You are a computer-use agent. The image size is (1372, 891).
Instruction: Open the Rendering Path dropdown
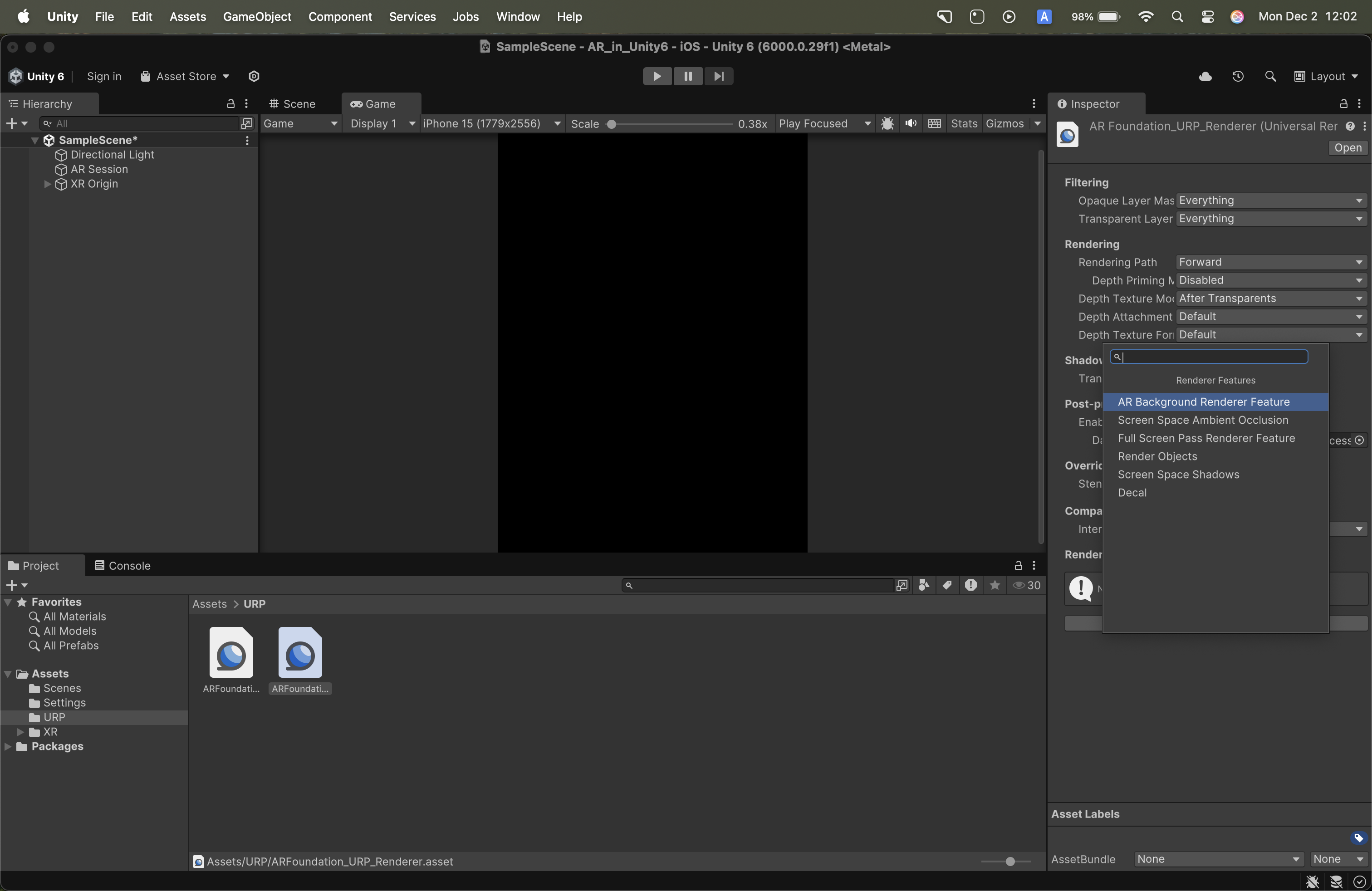coord(1270,262)
